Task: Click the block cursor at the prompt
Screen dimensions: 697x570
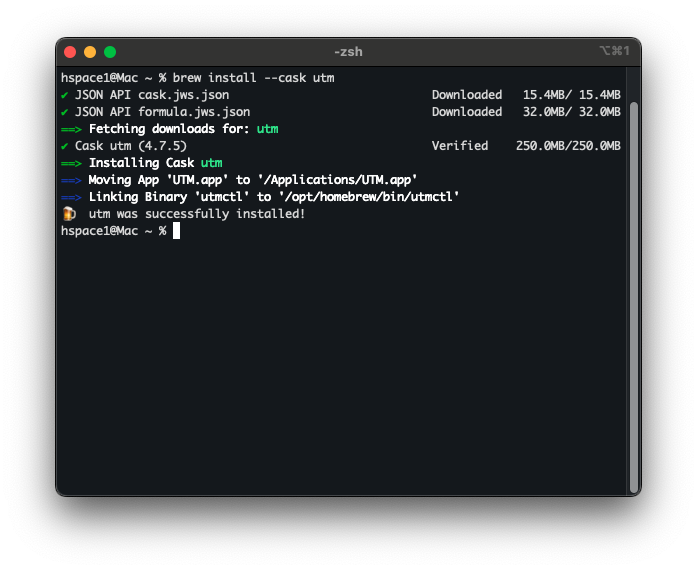Action: [x=177, y=231]
